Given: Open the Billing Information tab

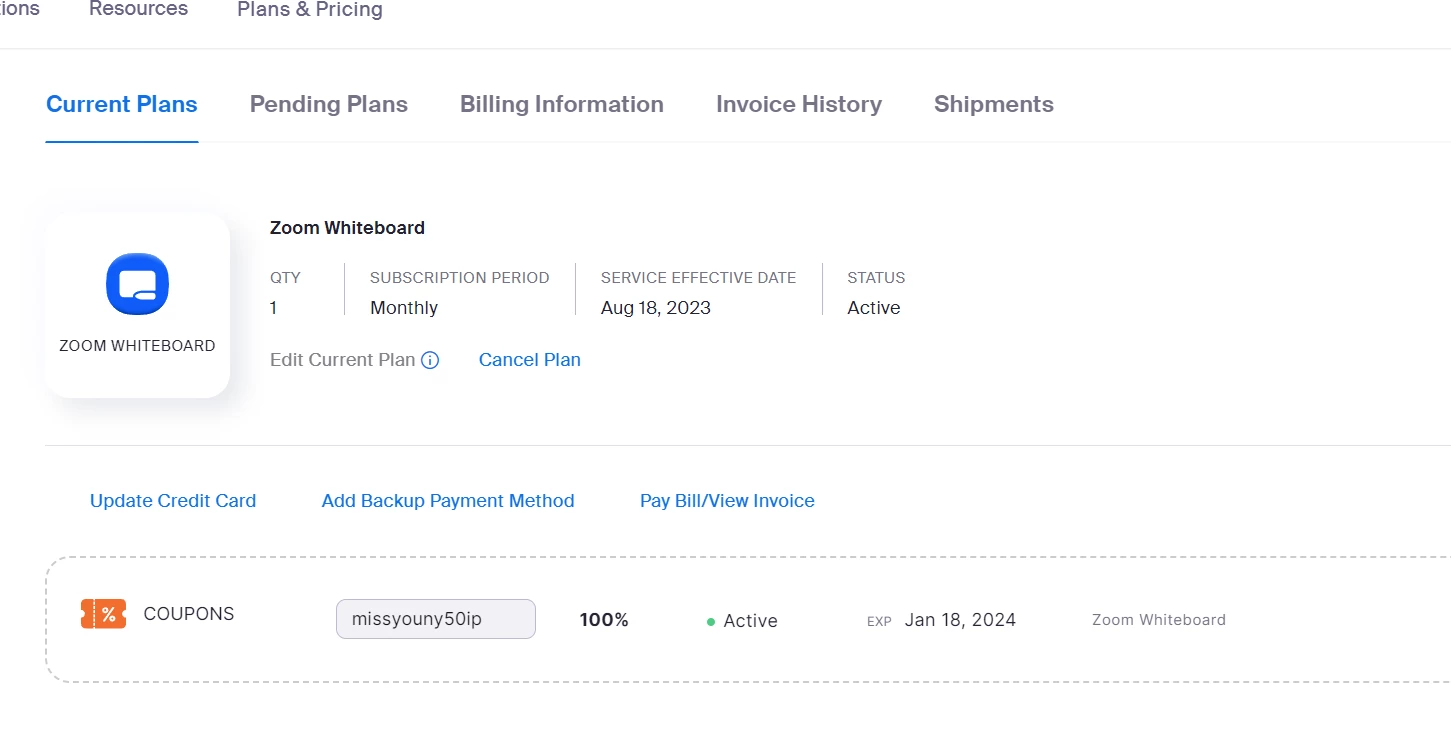Looking at the screenshot, I should coord(562,104).
